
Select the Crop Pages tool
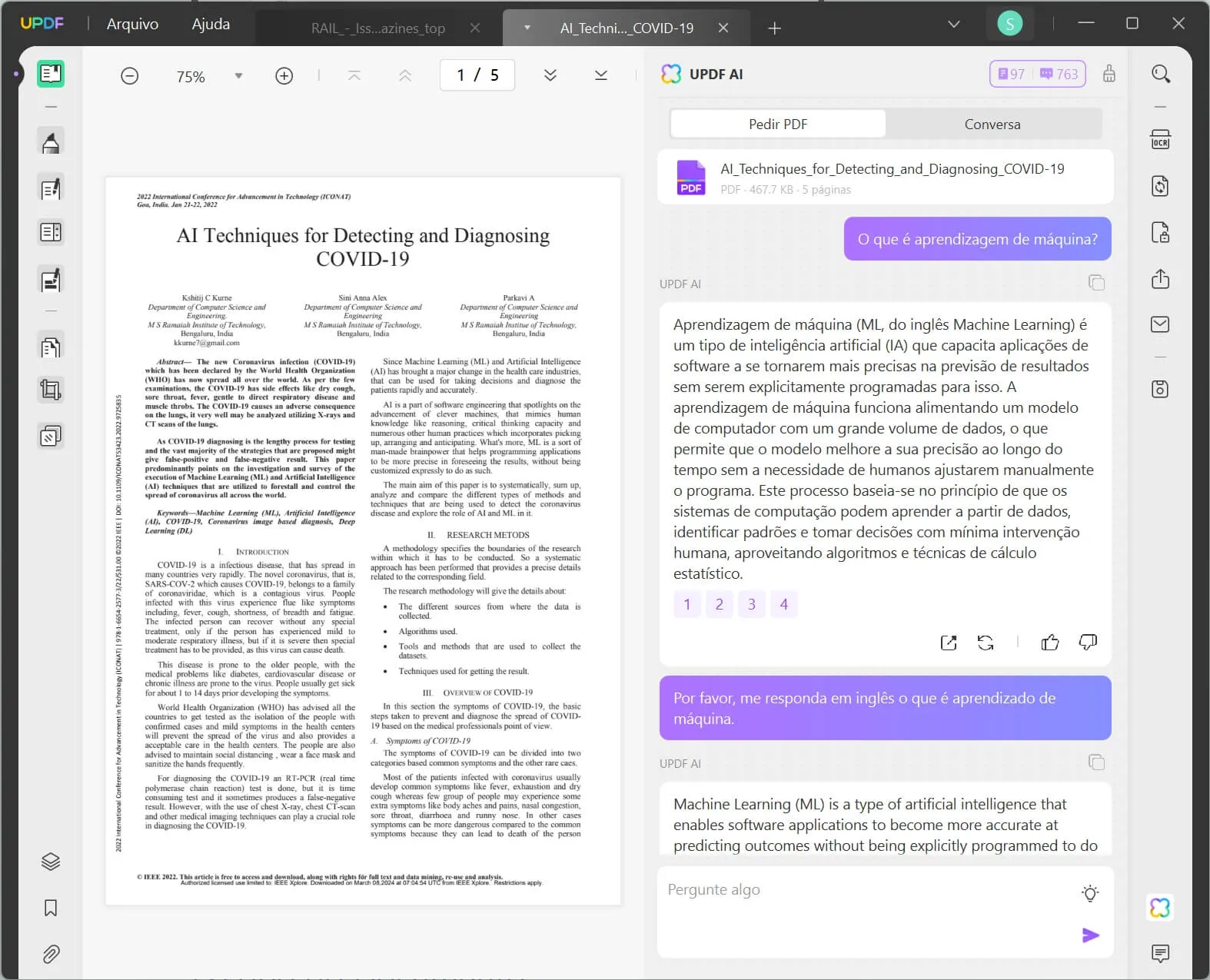point(51,390)
